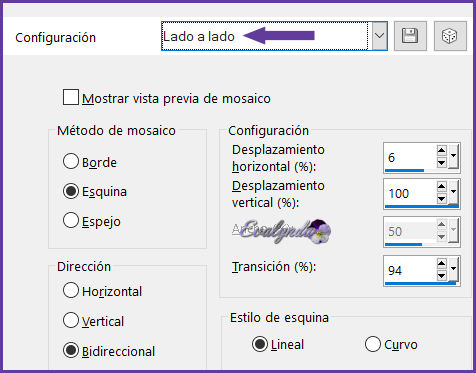
Task: Decrease vertical offset with down arrow
Action: coord(441,199)
